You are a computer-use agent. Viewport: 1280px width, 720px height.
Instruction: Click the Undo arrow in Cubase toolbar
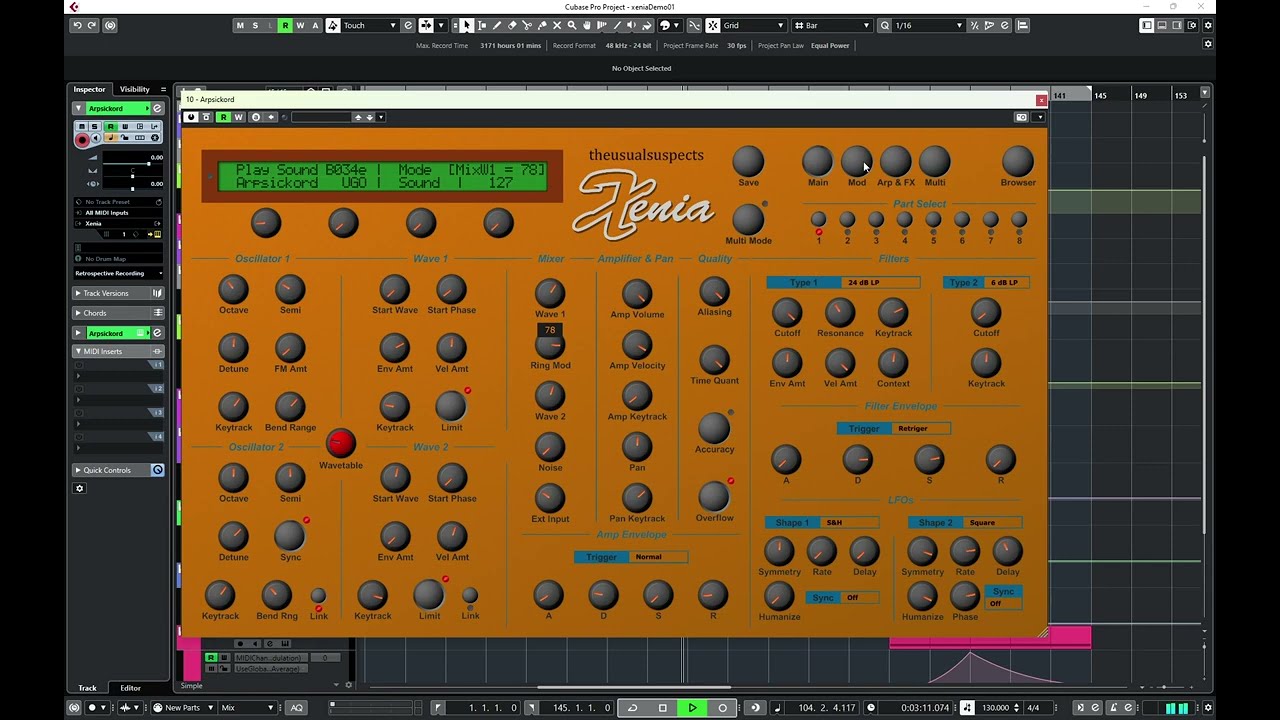click(77, 25)
